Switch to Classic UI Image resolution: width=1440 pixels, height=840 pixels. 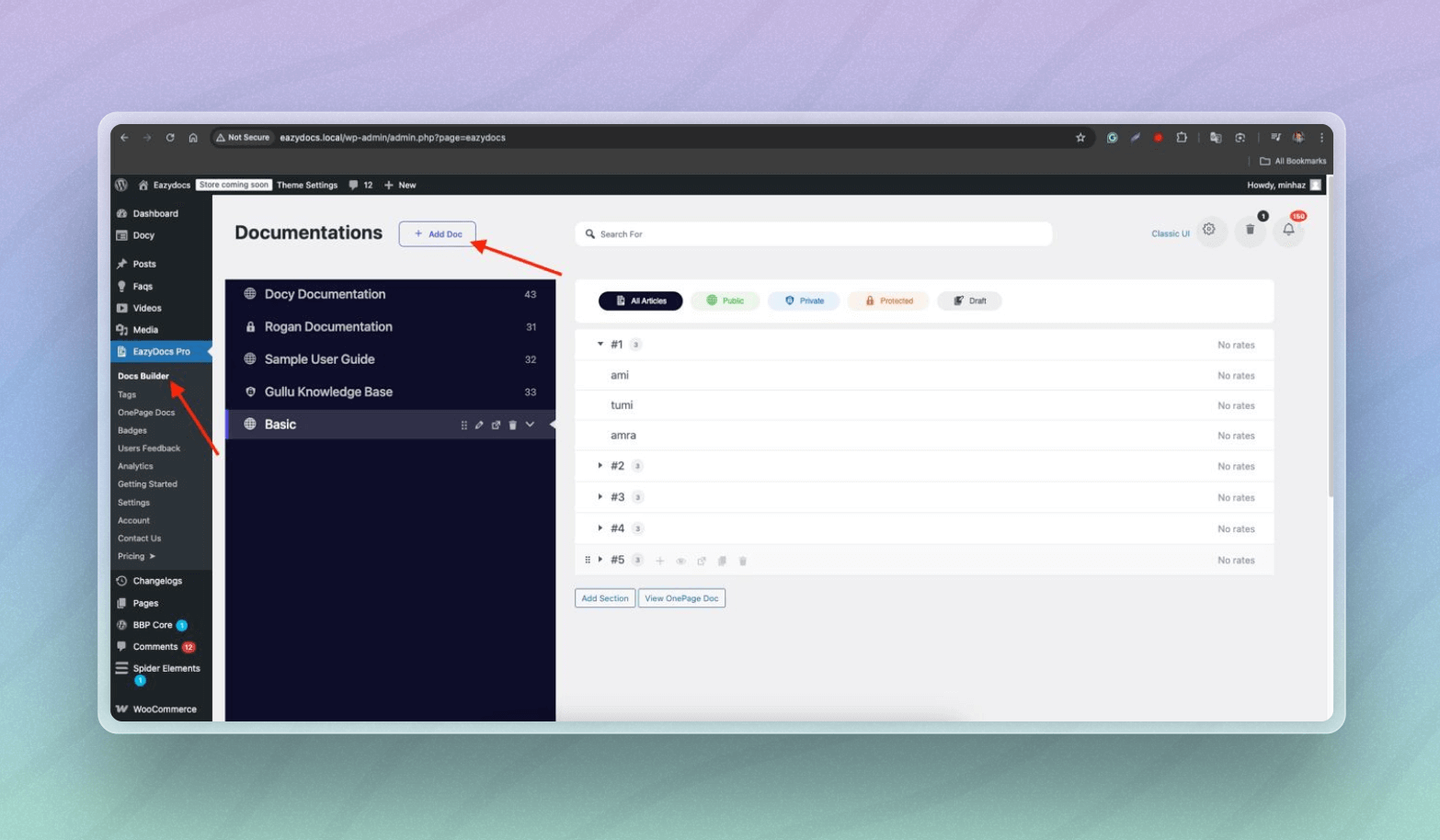[1170, 233]
